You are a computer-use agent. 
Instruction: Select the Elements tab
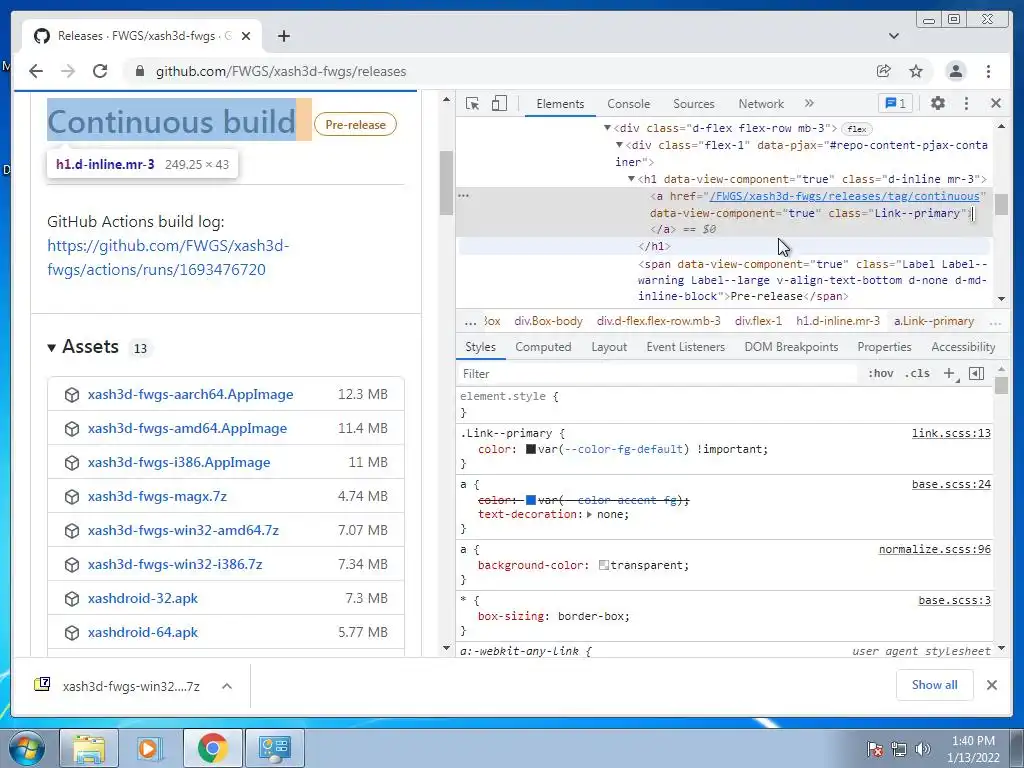point(560,104)
